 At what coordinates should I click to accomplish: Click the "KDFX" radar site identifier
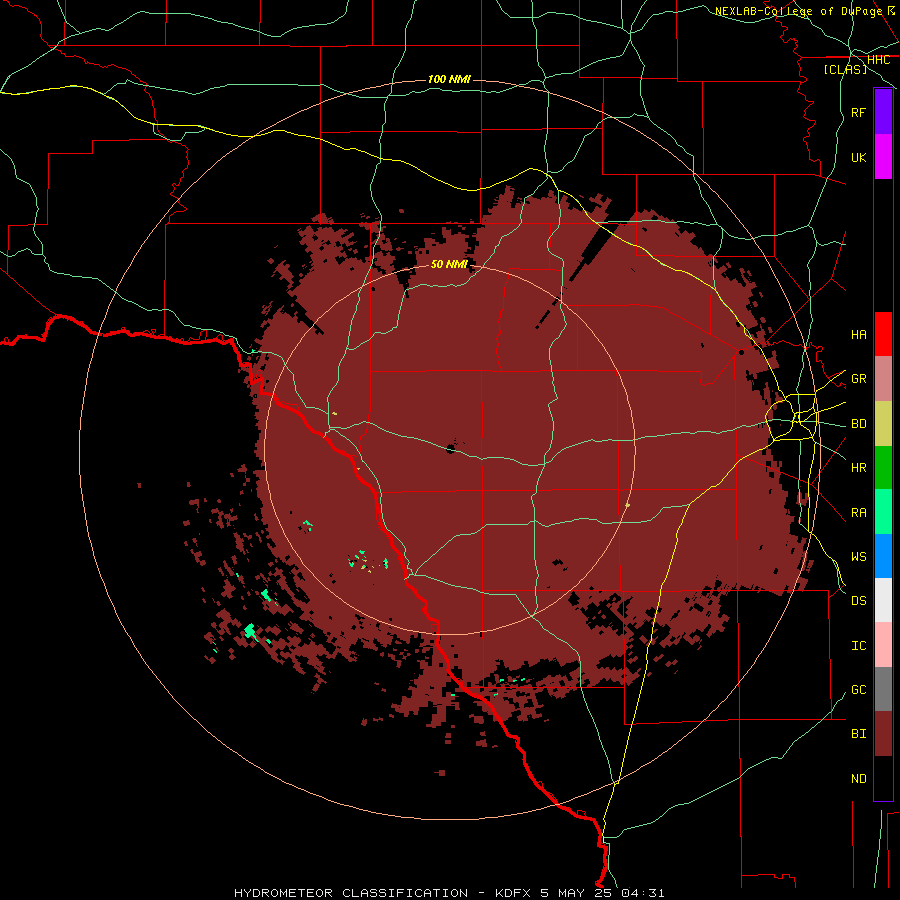click(x=514, y=893)
